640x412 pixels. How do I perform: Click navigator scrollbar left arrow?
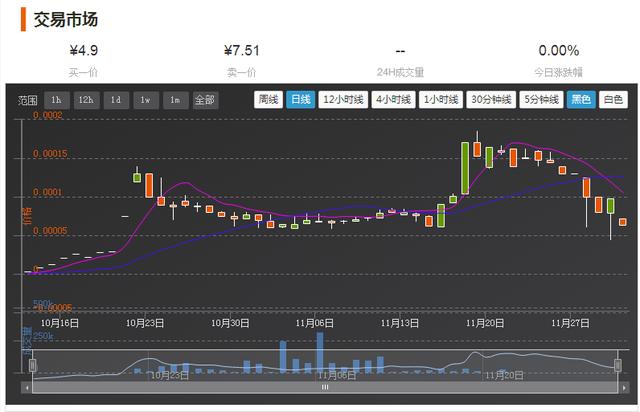[27, 386]
